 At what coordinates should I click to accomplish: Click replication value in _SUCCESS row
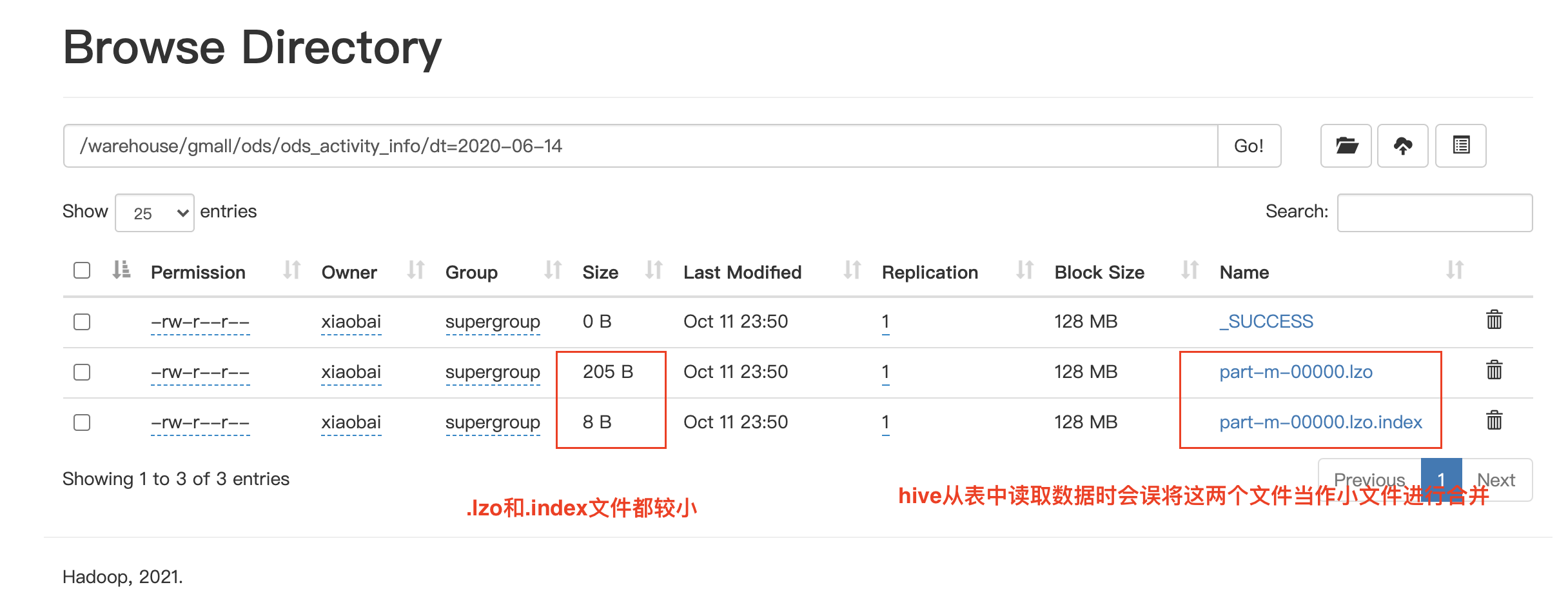(x=886, y=322)
